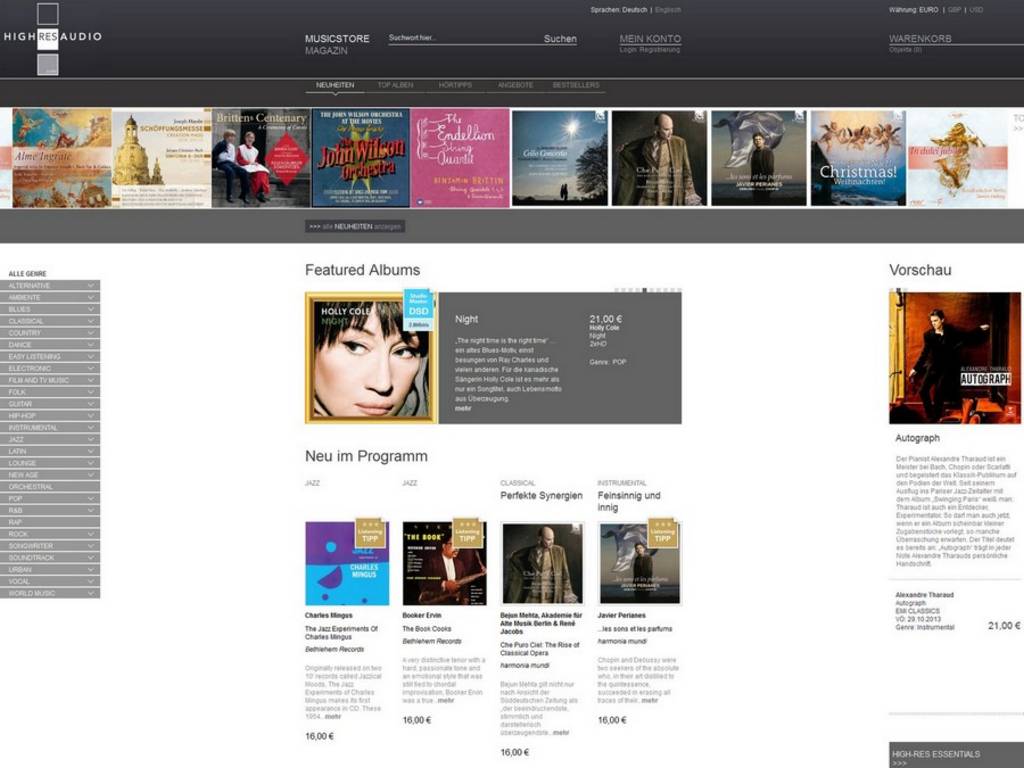Open the WARENKORB shopping cart
1024x768 pixels.
(920, 39)
